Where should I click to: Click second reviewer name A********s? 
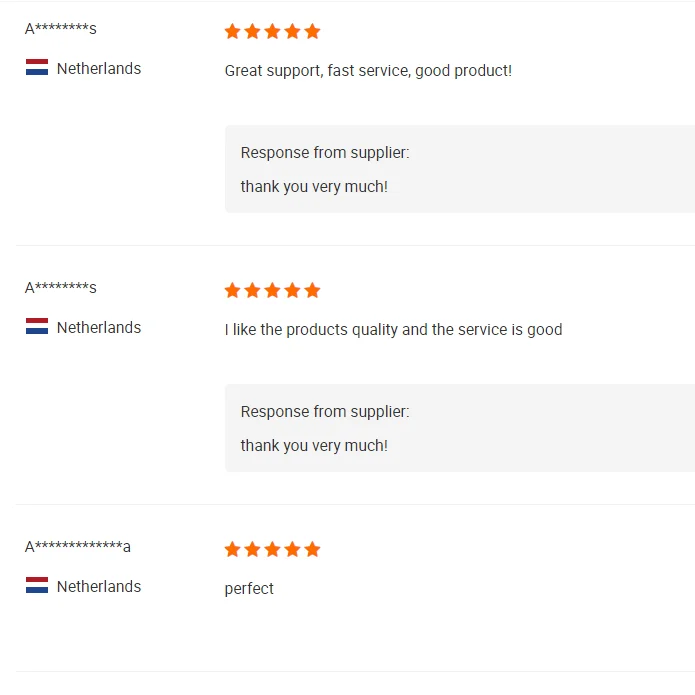pos(60,288)
